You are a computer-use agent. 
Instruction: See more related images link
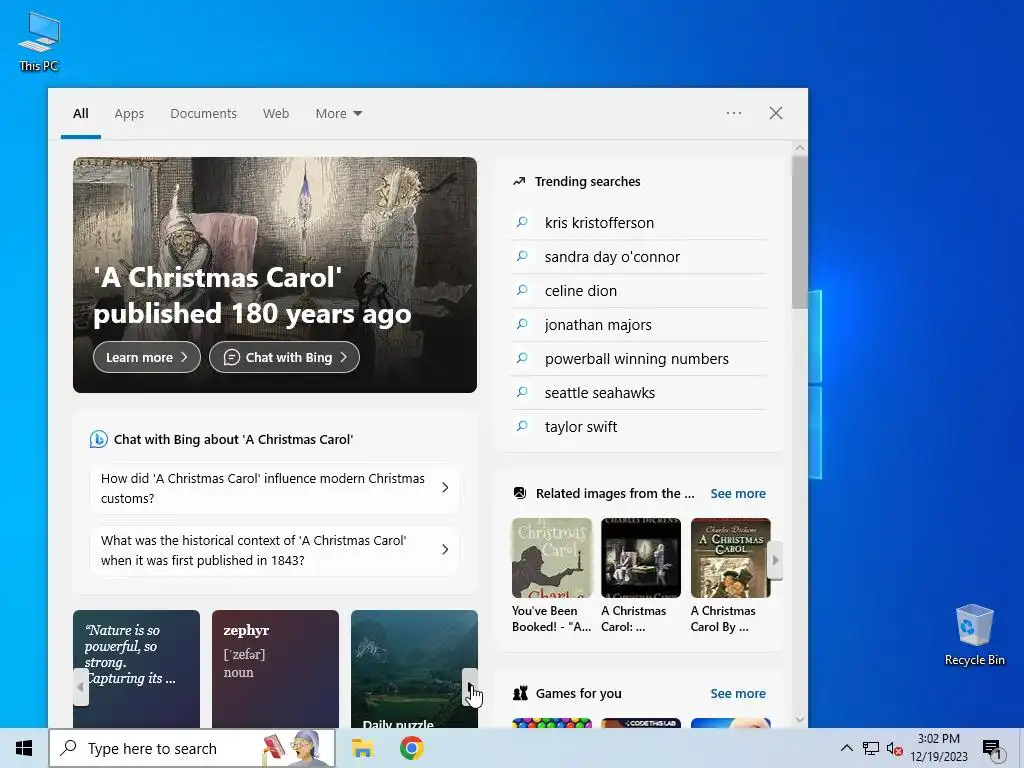tap(738, 494)
